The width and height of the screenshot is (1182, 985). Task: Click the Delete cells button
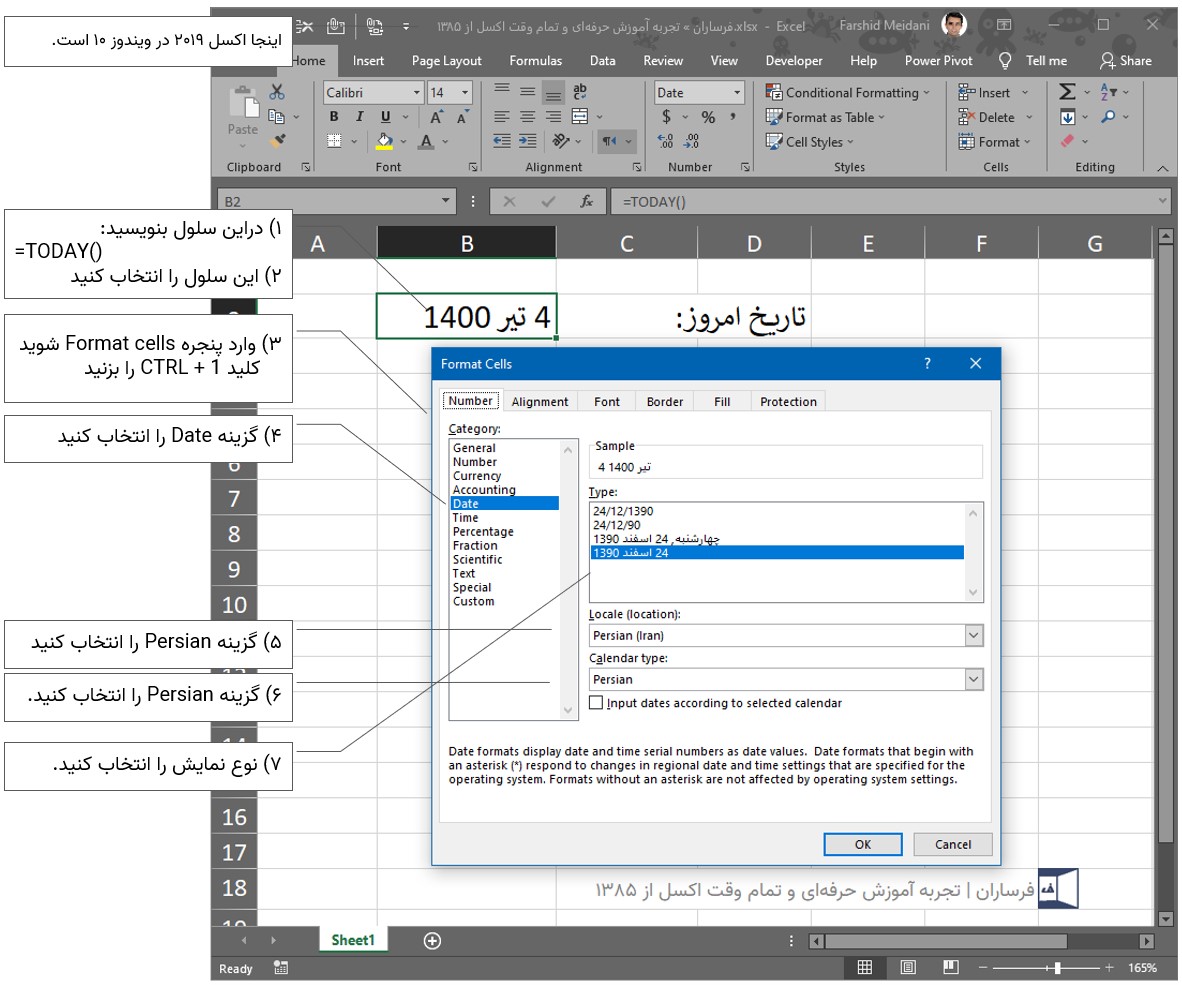[x=987, y=117]
